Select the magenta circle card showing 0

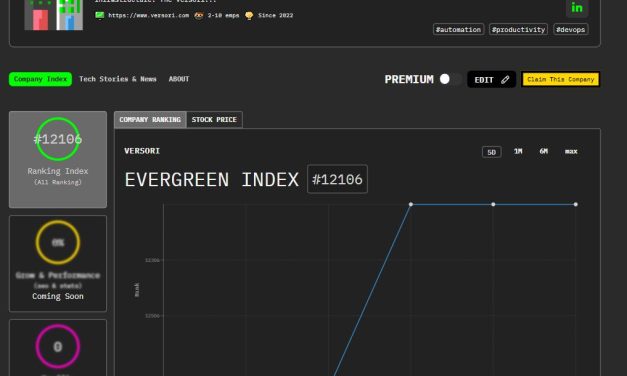58,347
